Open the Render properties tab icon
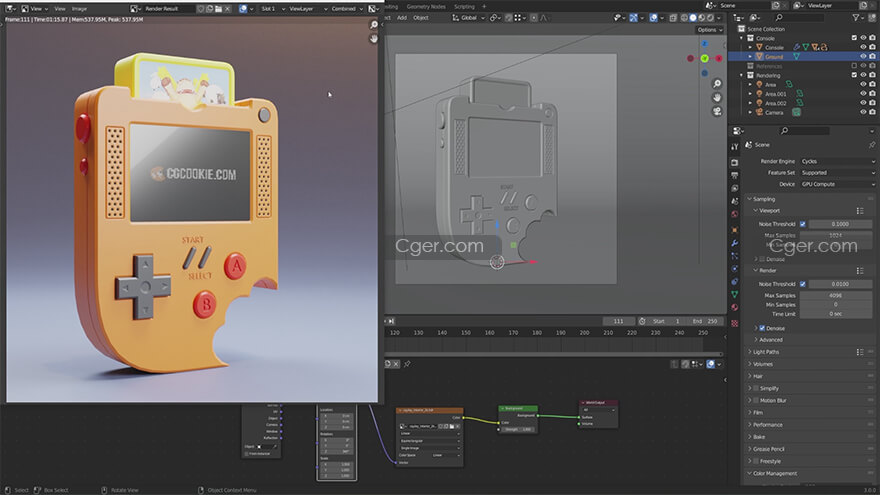The width and height of the screenshot is (880, 495). point(735,163)
